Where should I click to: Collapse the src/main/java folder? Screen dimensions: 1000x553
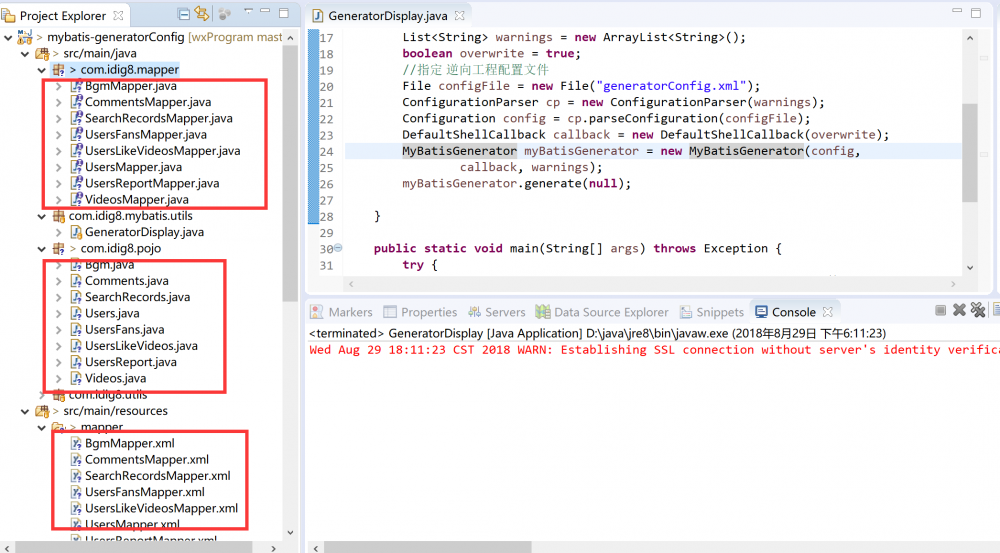(24, 54)
